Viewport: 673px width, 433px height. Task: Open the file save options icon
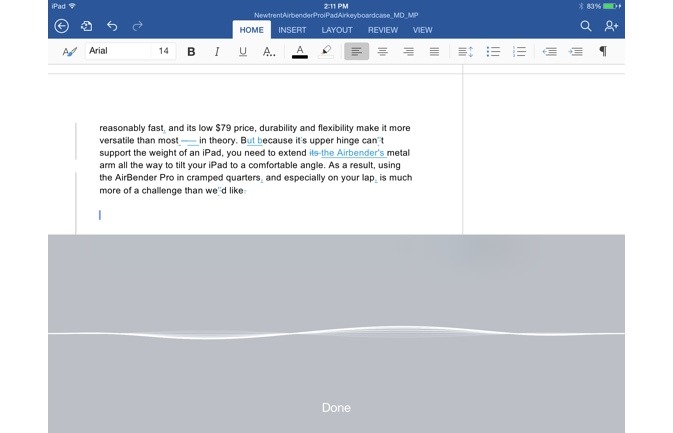(86, 26)
